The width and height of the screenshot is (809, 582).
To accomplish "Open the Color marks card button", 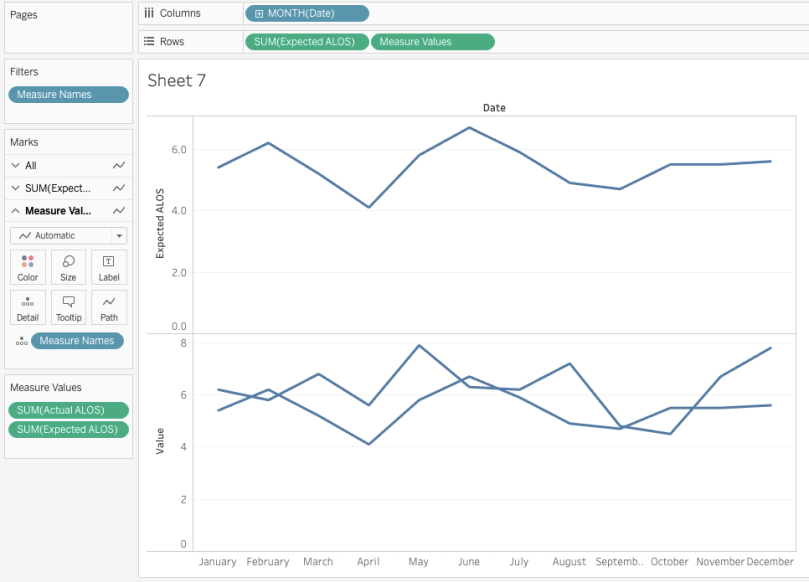I will click(28, 267).
